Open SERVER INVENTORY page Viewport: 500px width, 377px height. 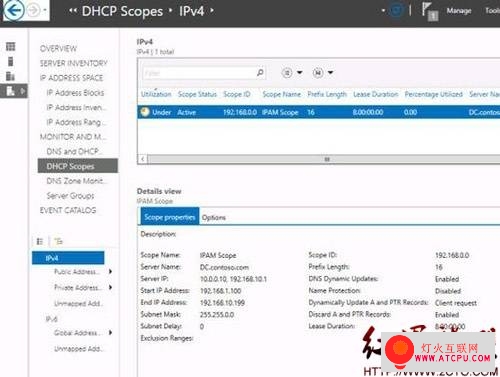point(74,63)
